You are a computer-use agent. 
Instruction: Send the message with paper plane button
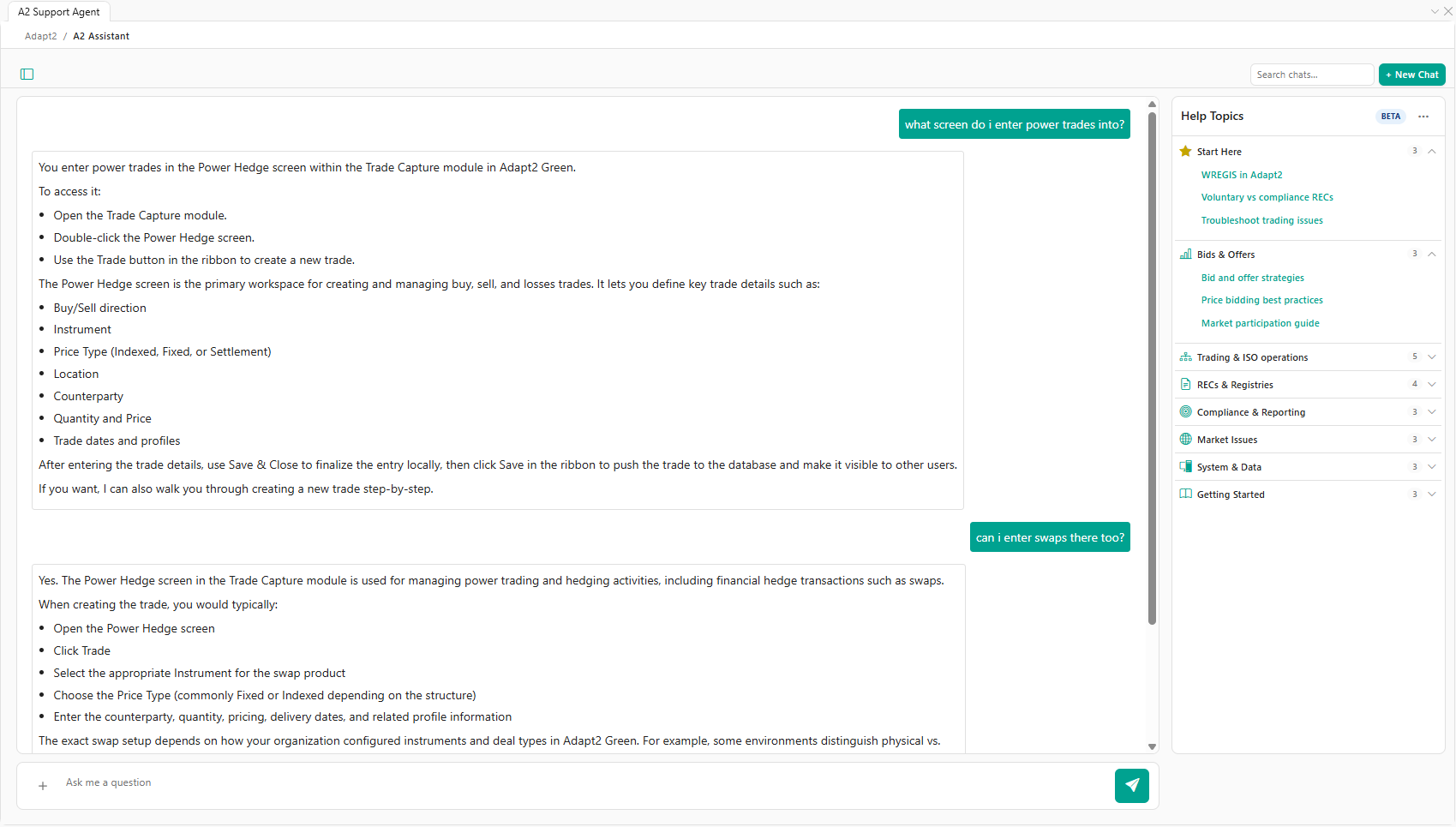[1132, 786]
